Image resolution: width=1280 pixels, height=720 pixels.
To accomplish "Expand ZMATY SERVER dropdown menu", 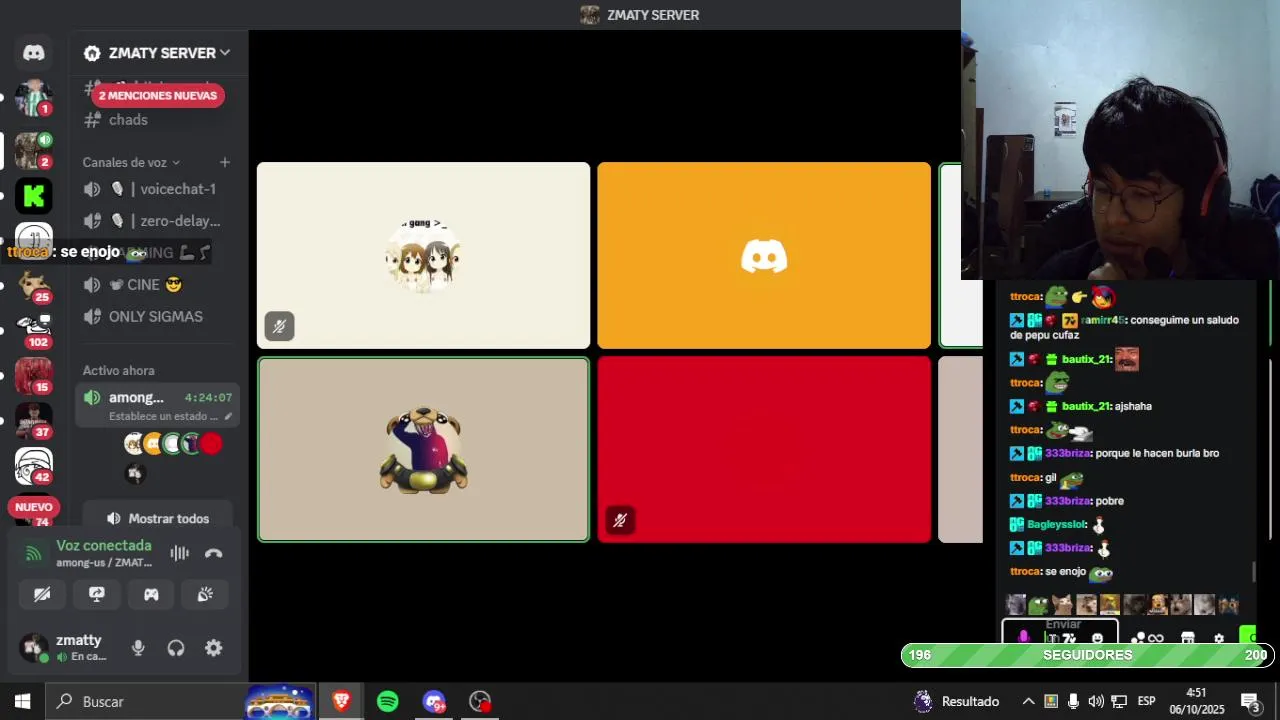I will click(x=158, y=53).
